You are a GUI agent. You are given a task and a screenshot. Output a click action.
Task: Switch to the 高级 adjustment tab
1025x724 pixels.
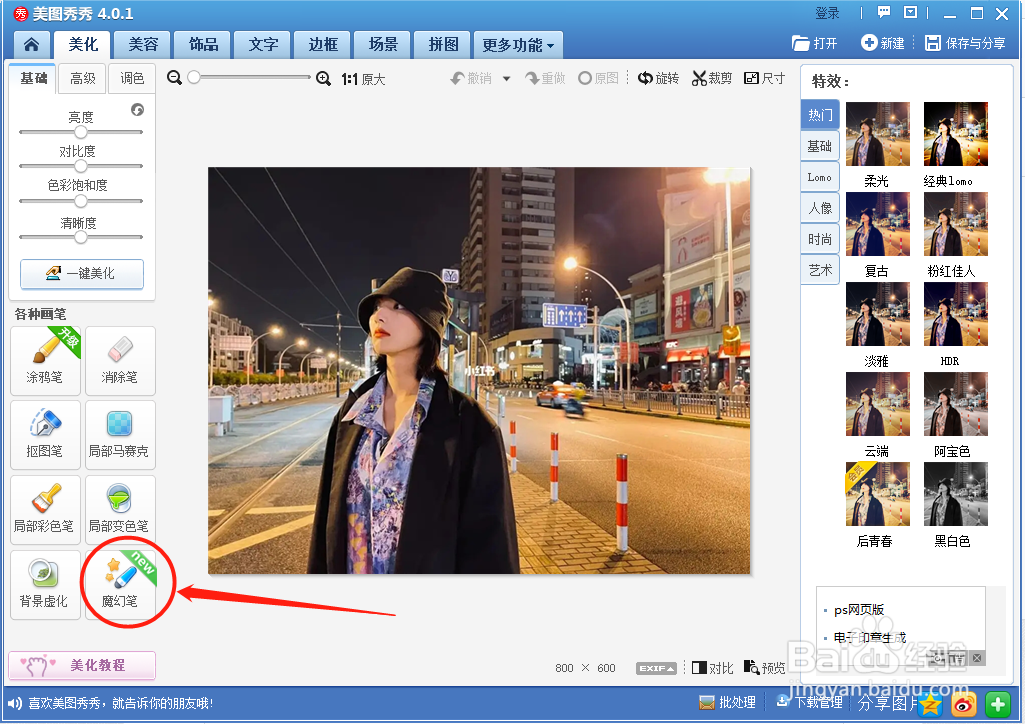coord(82,78)
